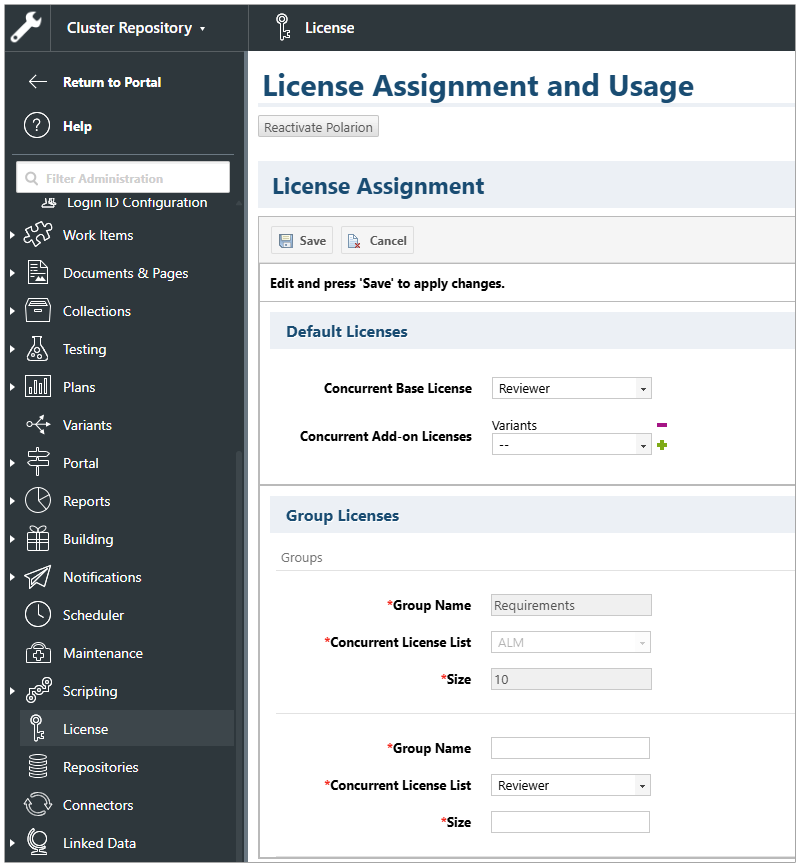
Task: Open the Reports section in the sidebar
Action: [86, 501]
